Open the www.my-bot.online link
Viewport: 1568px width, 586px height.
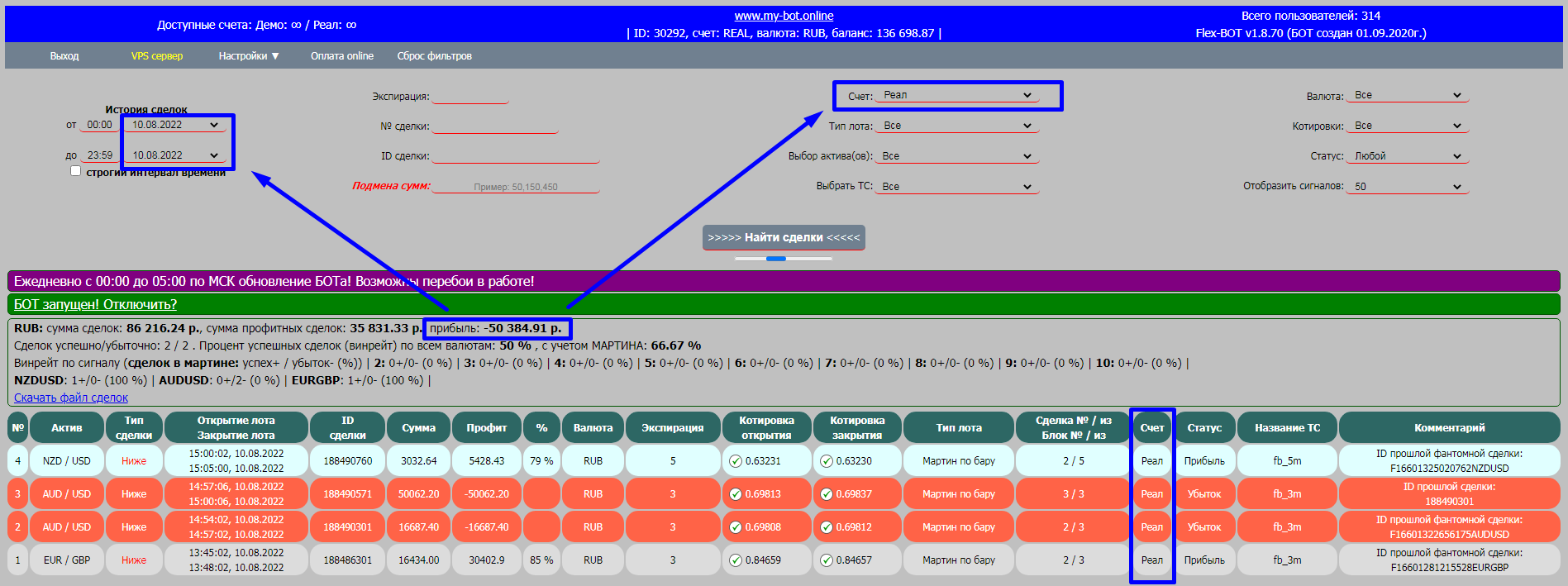[784, 16]
